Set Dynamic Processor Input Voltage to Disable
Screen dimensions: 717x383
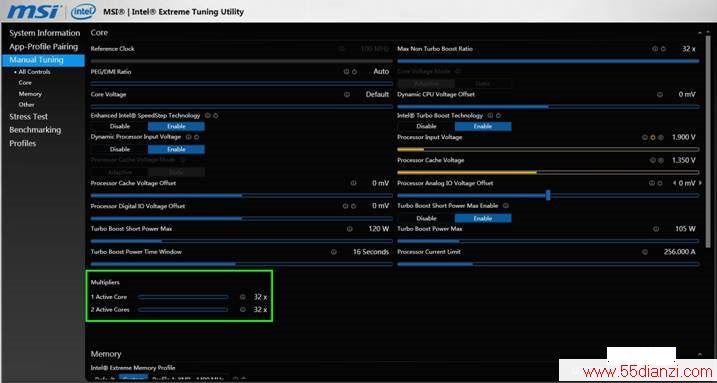click(120, 149)
